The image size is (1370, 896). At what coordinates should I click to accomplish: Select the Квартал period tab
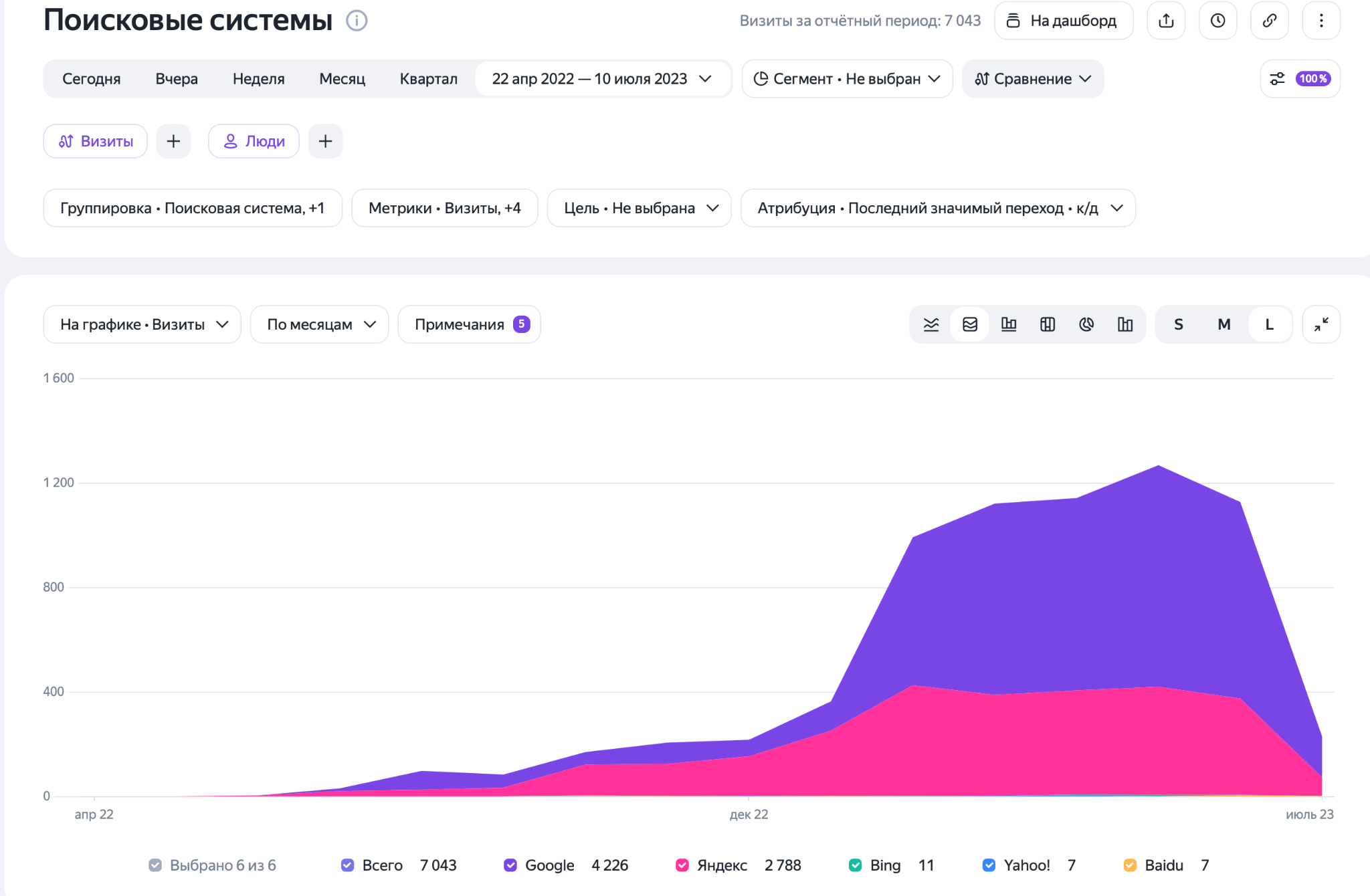pyautogui.click(x=429, y=79)
